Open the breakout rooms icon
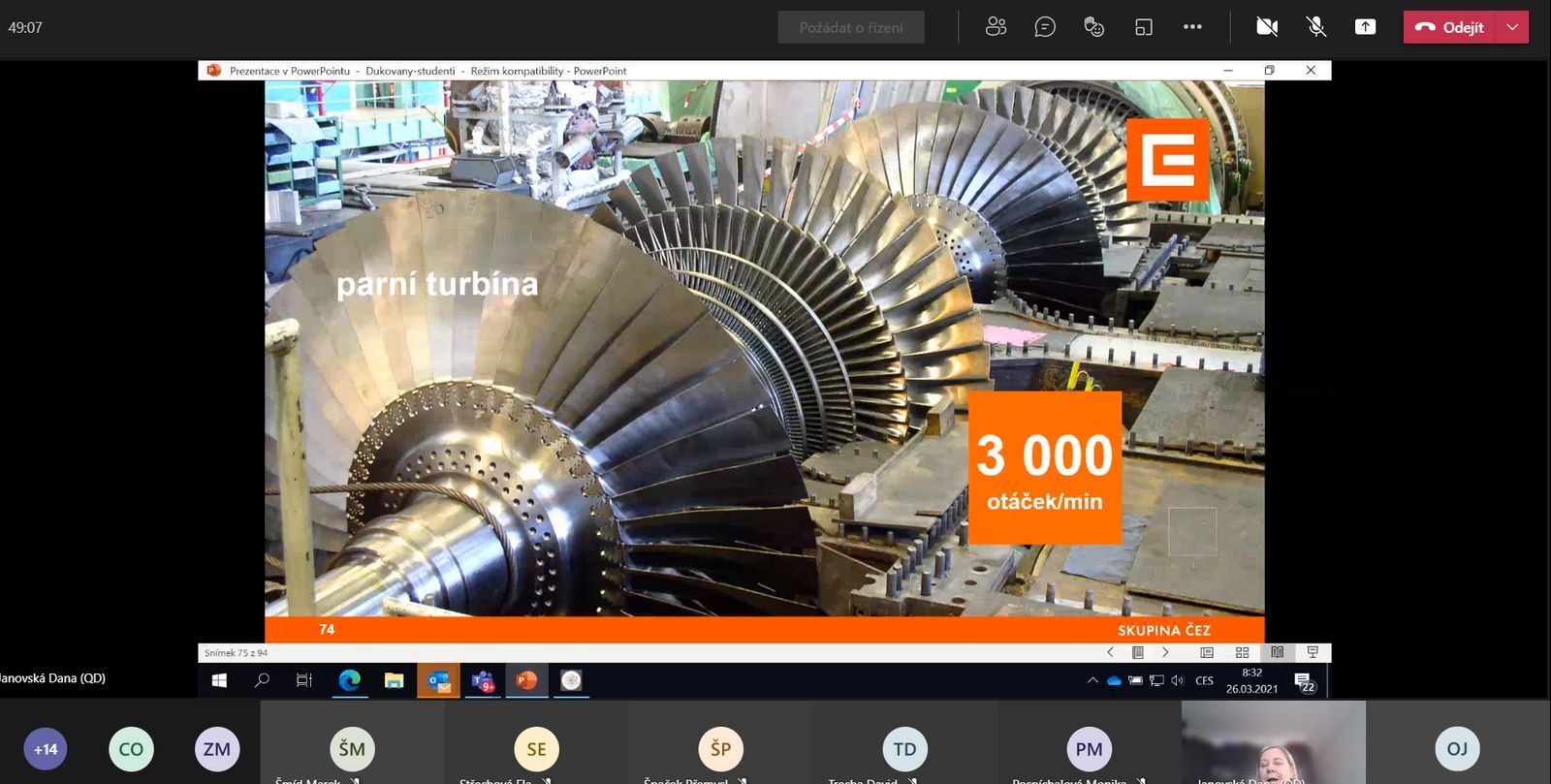1551x784 pixels. click(1144, 27)
